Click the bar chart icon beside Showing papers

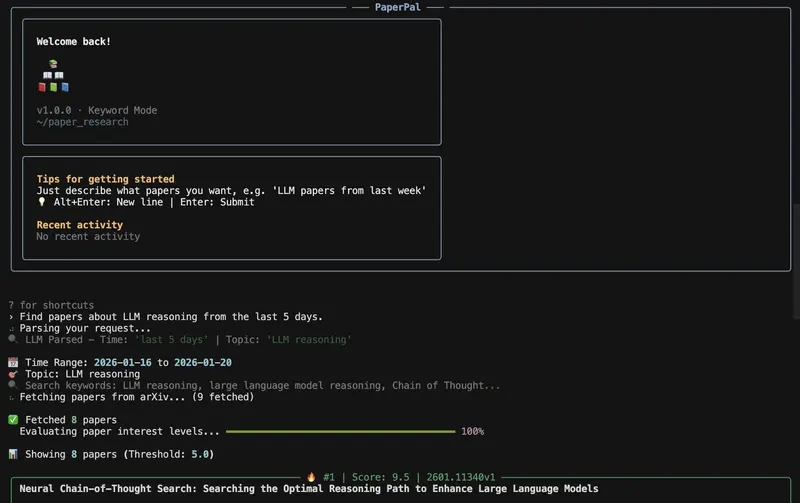[12, 454]
